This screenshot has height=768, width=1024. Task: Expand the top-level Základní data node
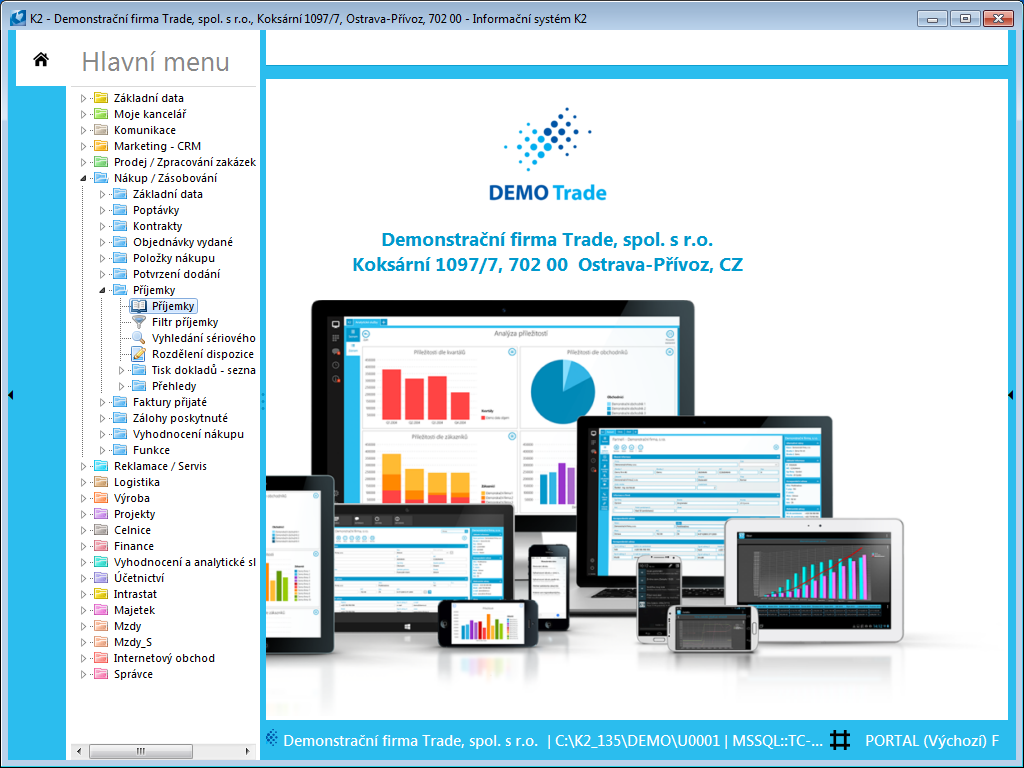coord(83,98)
